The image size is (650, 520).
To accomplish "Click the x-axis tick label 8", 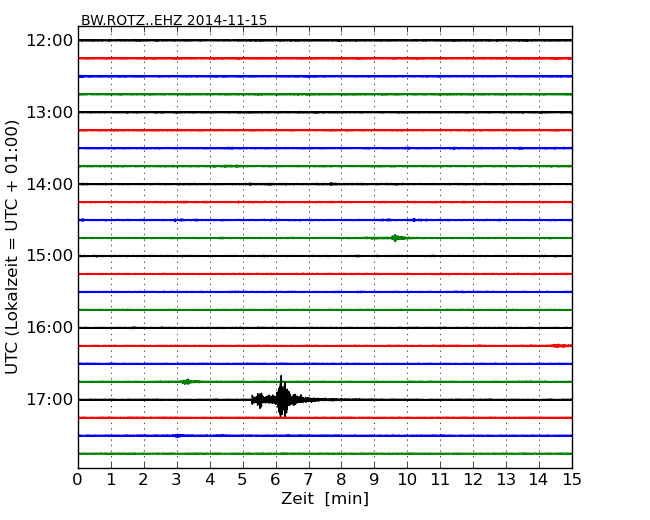I will tap(341, 480).
